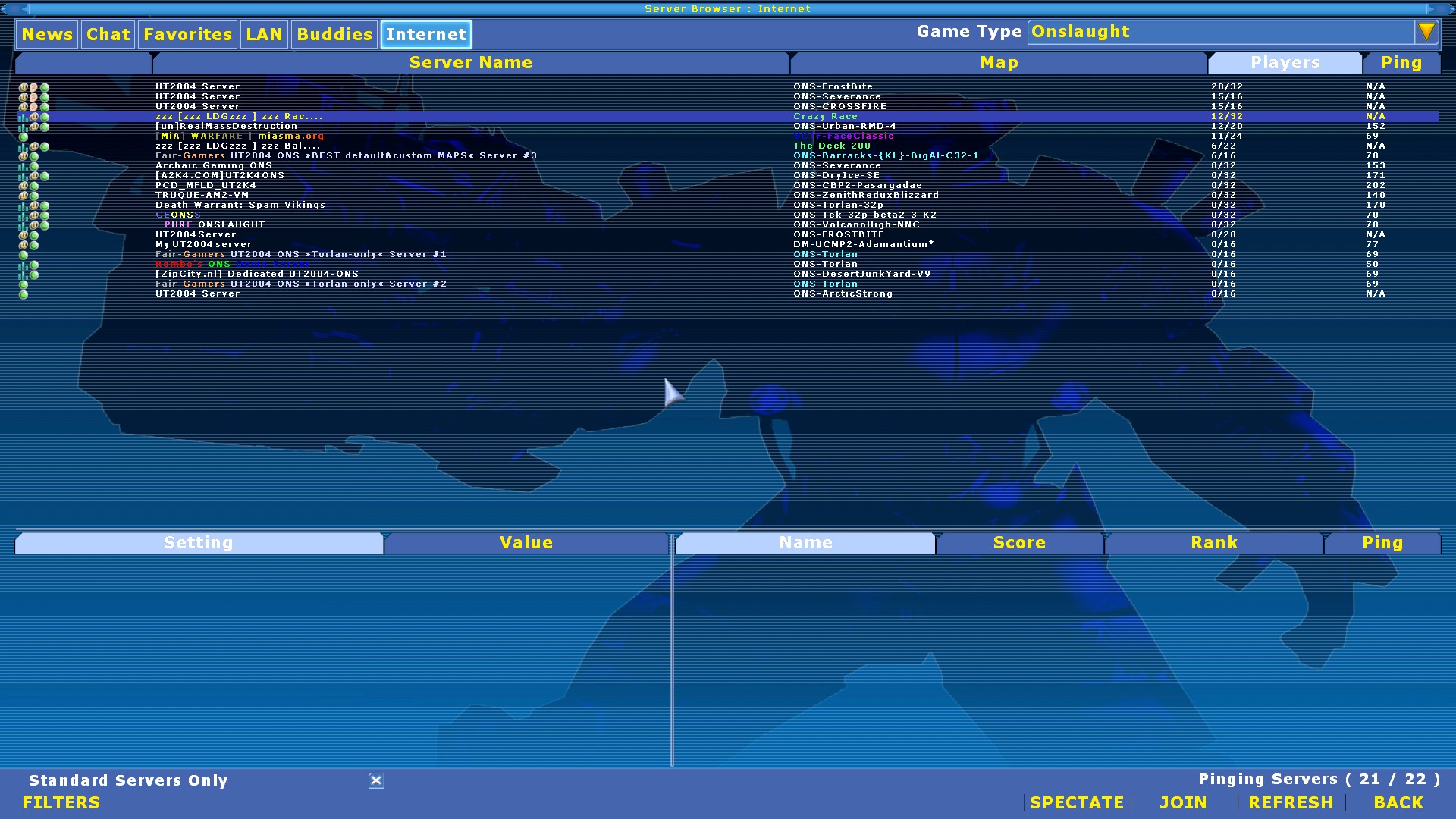
Task: Click REFRESH to reload the server list
Action: (1291, 802)
